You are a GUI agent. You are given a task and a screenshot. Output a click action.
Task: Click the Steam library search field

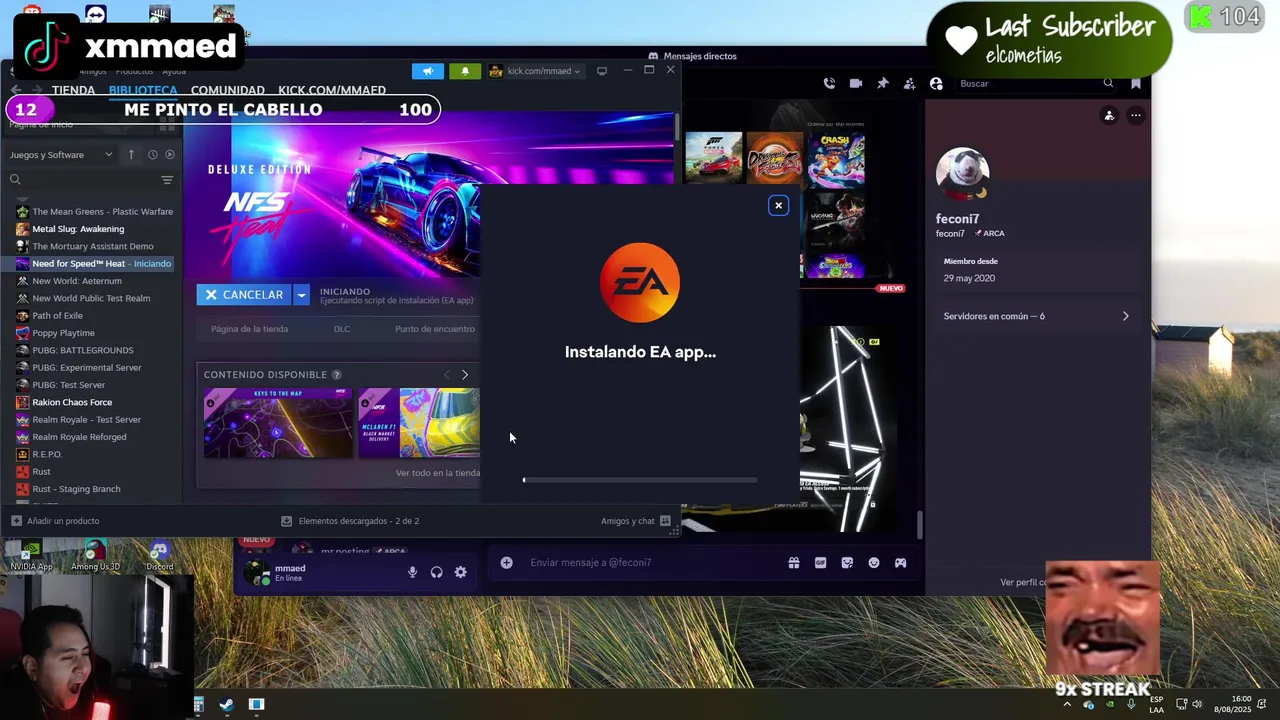tap(82, 180)
